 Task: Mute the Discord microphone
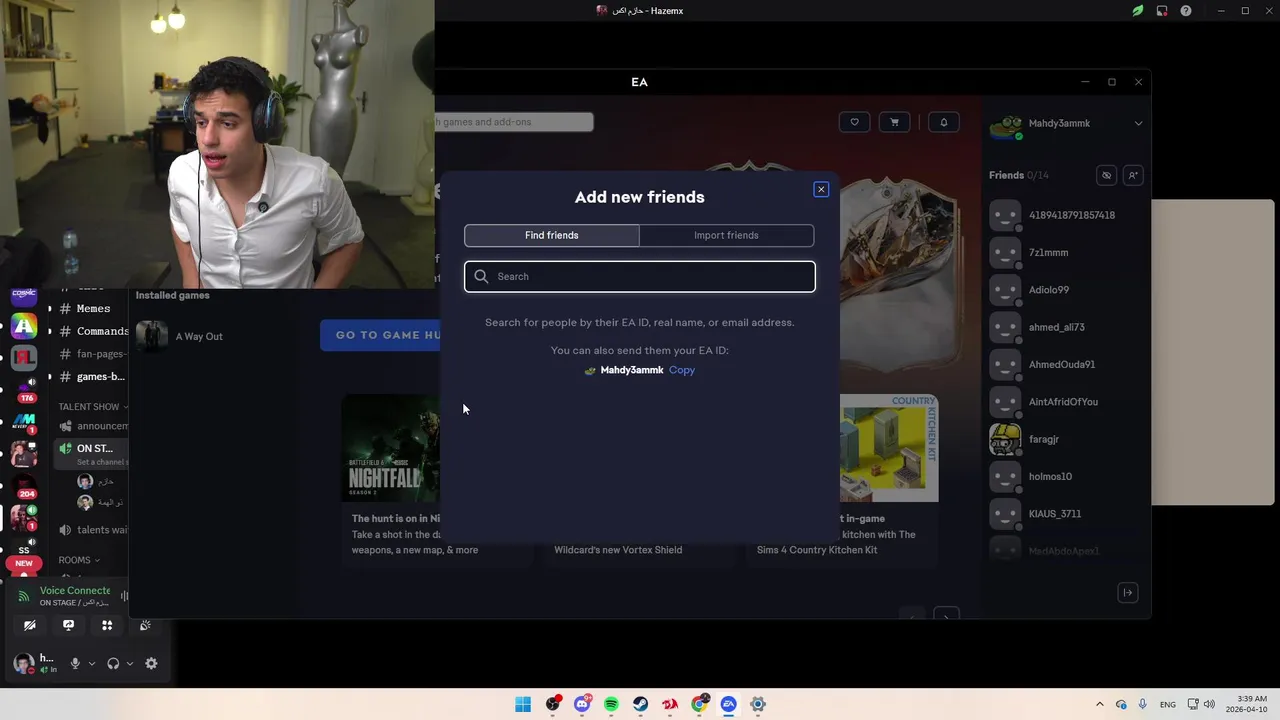click(x=75, y=663)
